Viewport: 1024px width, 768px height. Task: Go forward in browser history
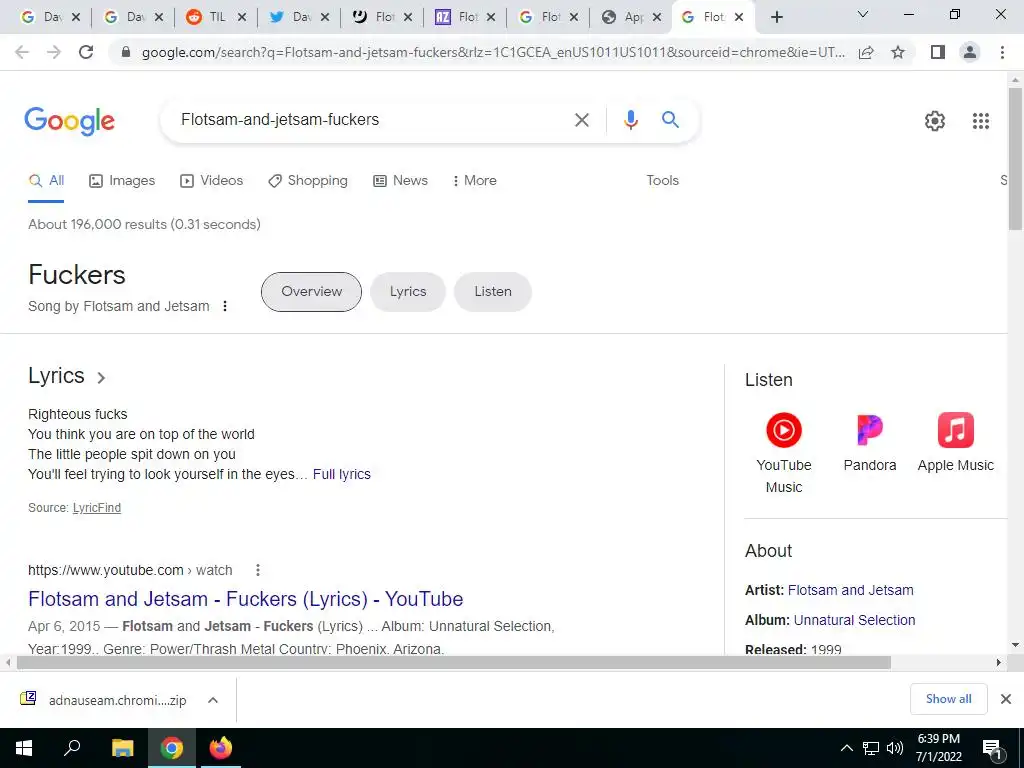coord(54,52)
